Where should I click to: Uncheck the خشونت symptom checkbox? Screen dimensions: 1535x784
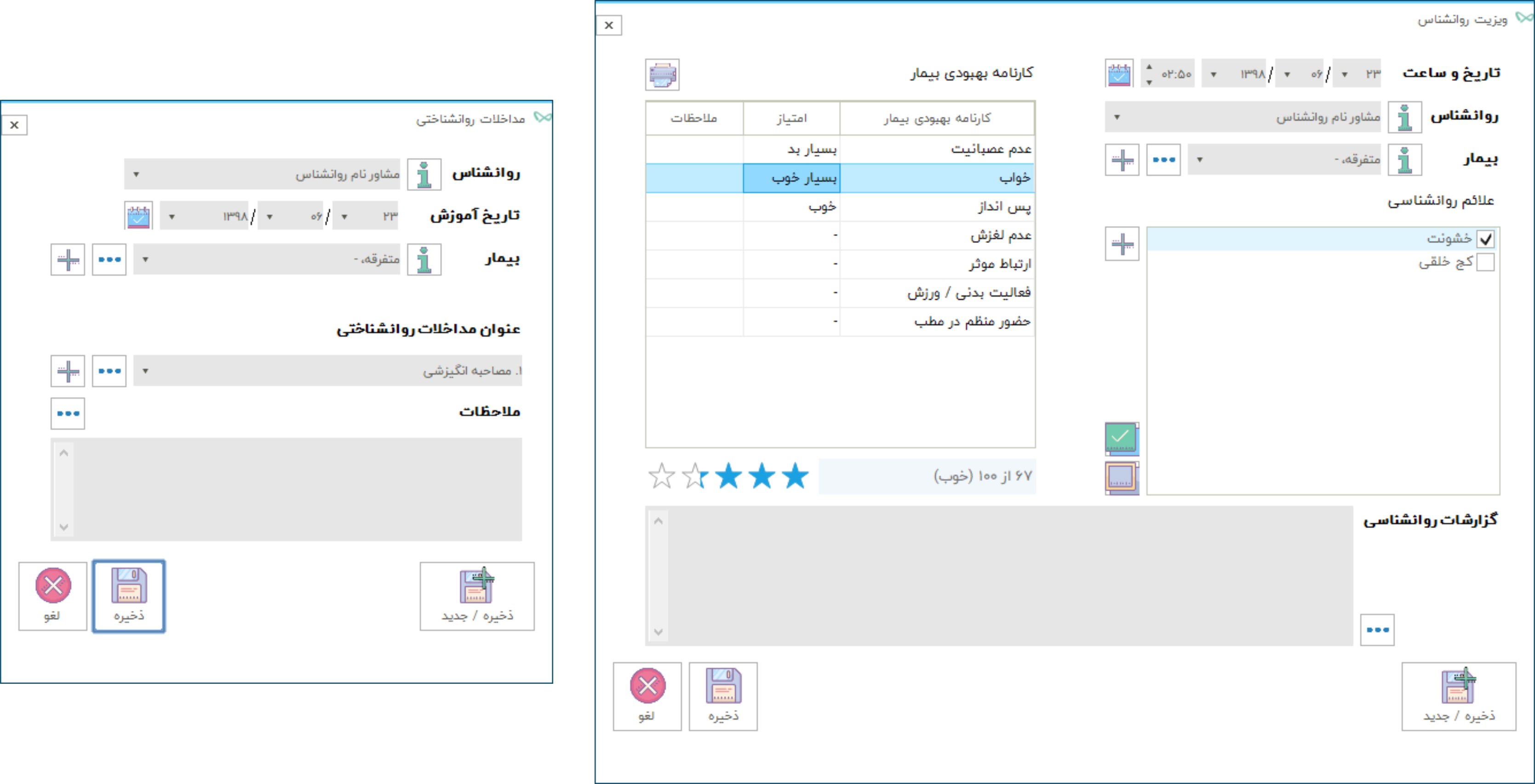click(1485, 240)
